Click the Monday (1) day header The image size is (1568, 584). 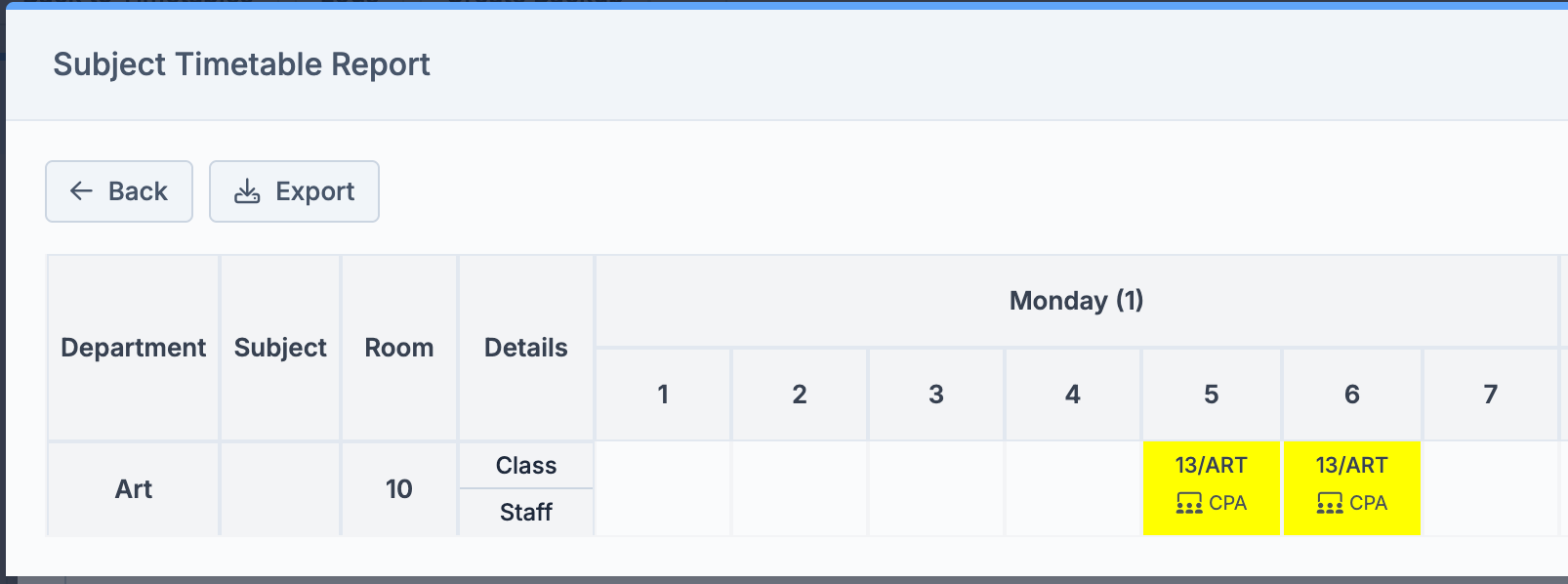[1076, 301]
